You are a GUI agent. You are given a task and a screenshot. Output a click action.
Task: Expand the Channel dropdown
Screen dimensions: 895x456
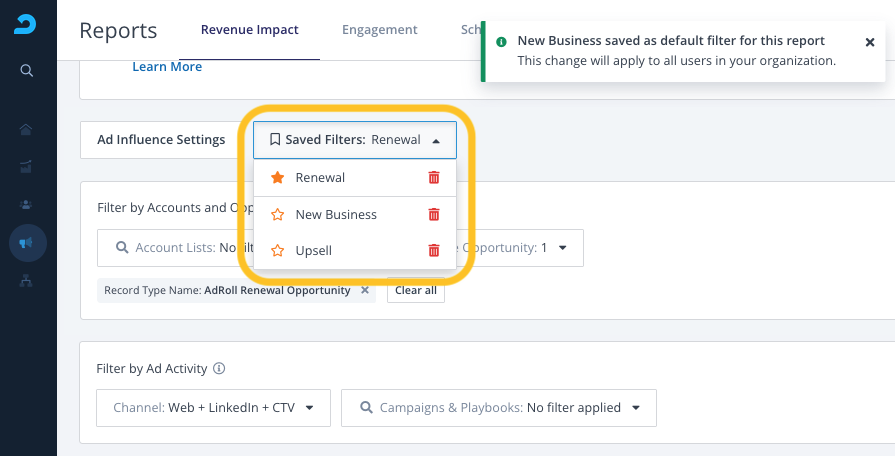click(x=212, y=408)
